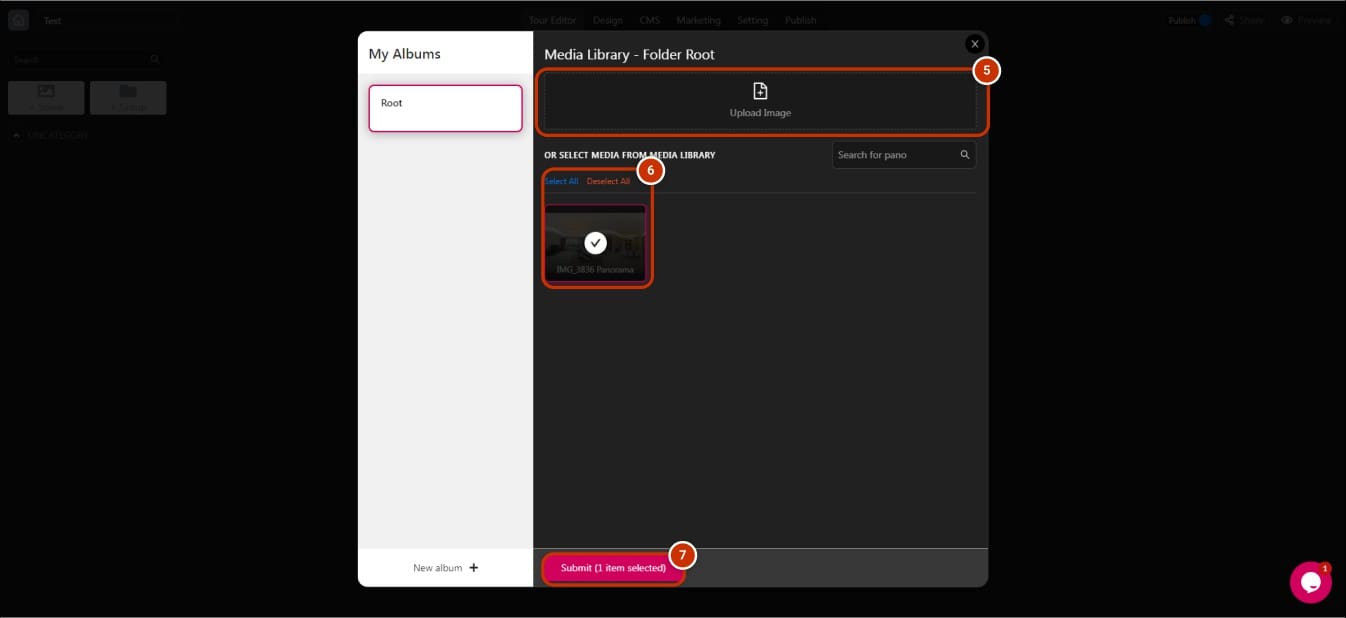Open the Design tab
1346x618 pixels.
[x=607, y=20]
